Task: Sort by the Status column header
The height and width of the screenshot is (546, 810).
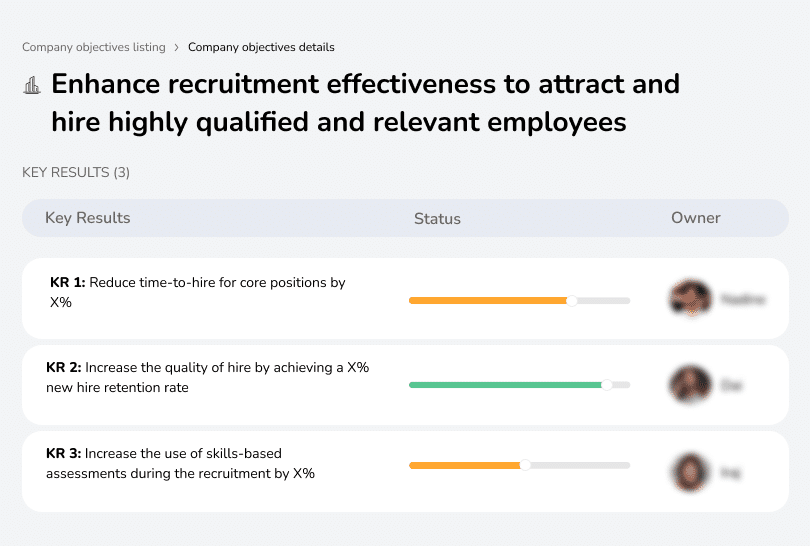Action: pyautogui.click(x=437, y=218)
